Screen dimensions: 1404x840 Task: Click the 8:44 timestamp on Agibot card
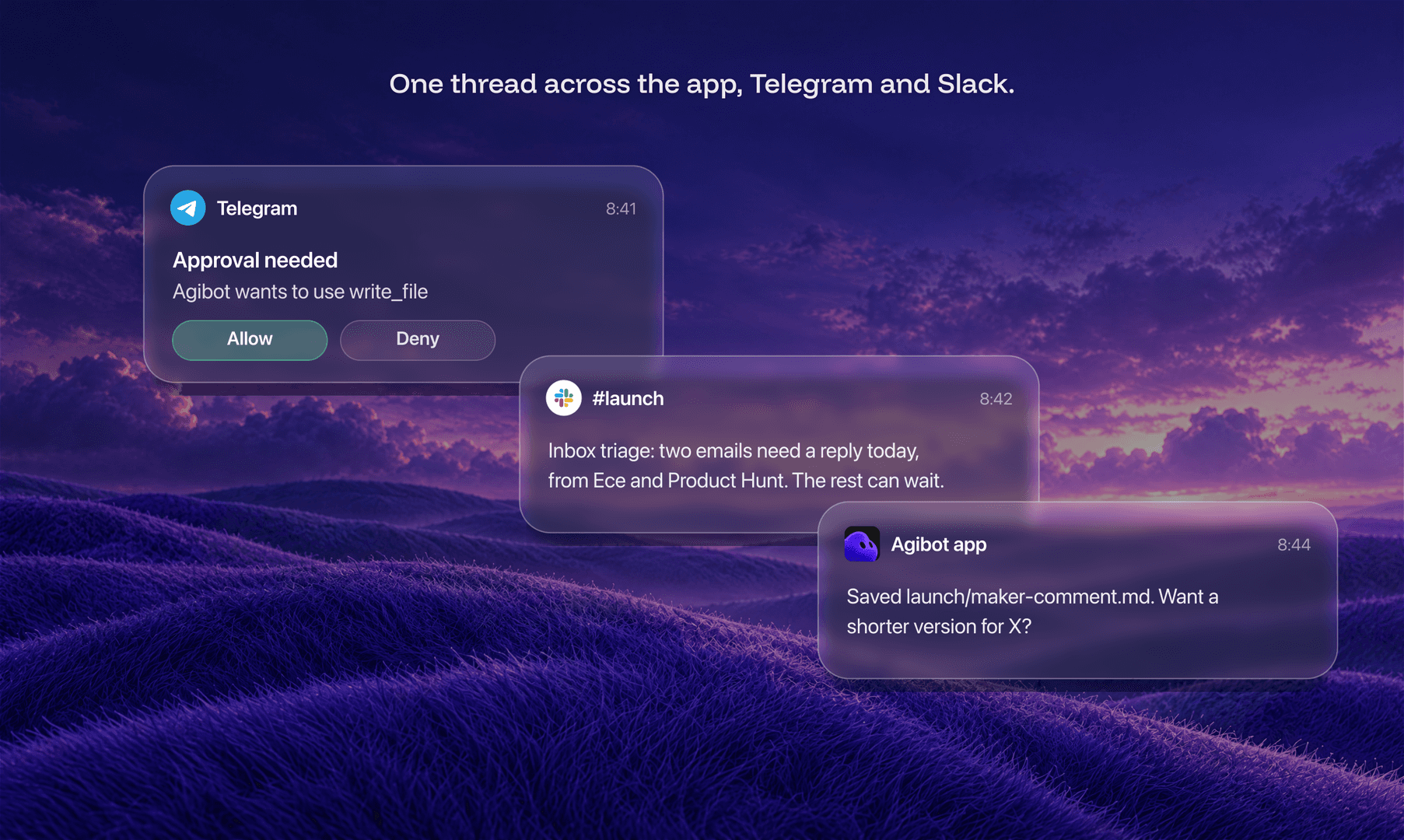(x=1294, y=544)
